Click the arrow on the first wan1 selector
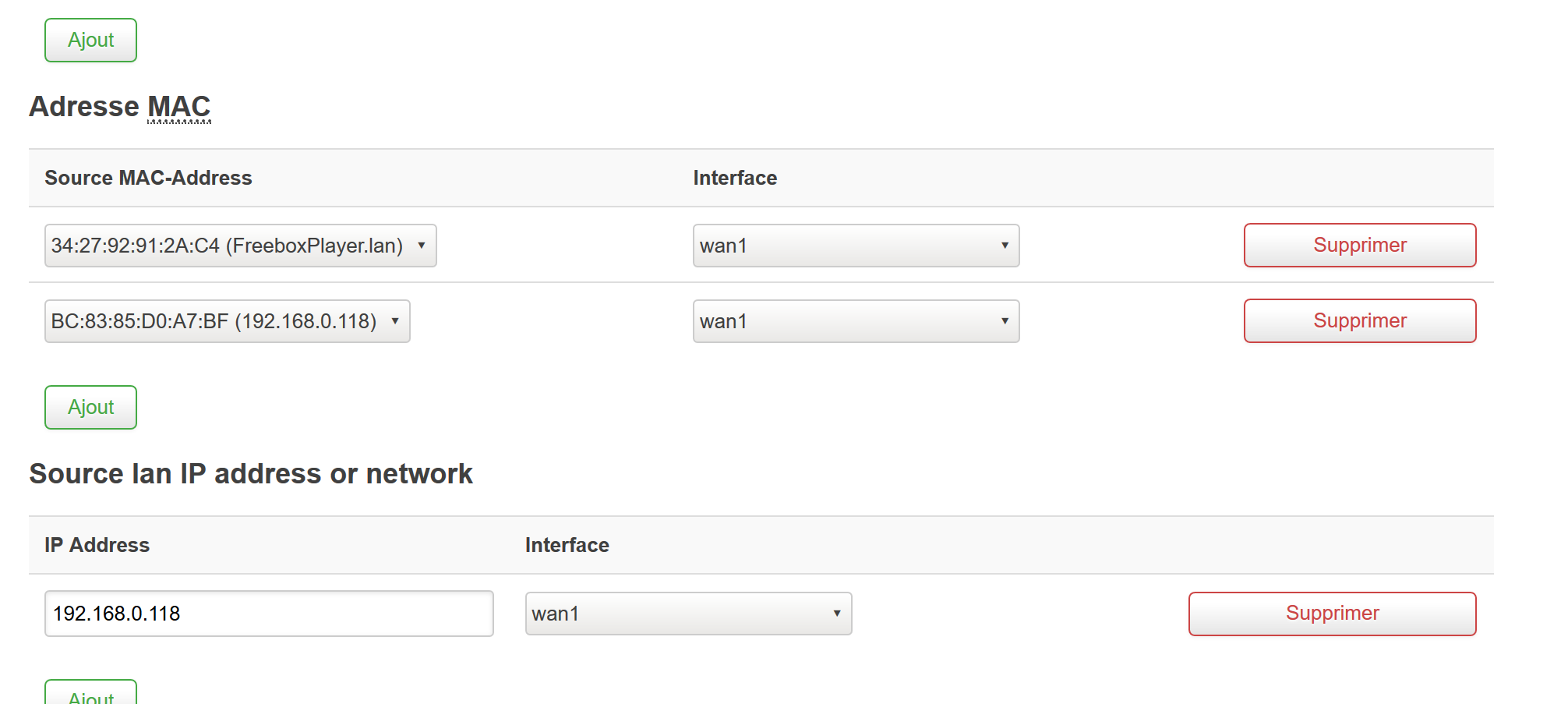1568x704 pixels. (x=1004, y=245)
